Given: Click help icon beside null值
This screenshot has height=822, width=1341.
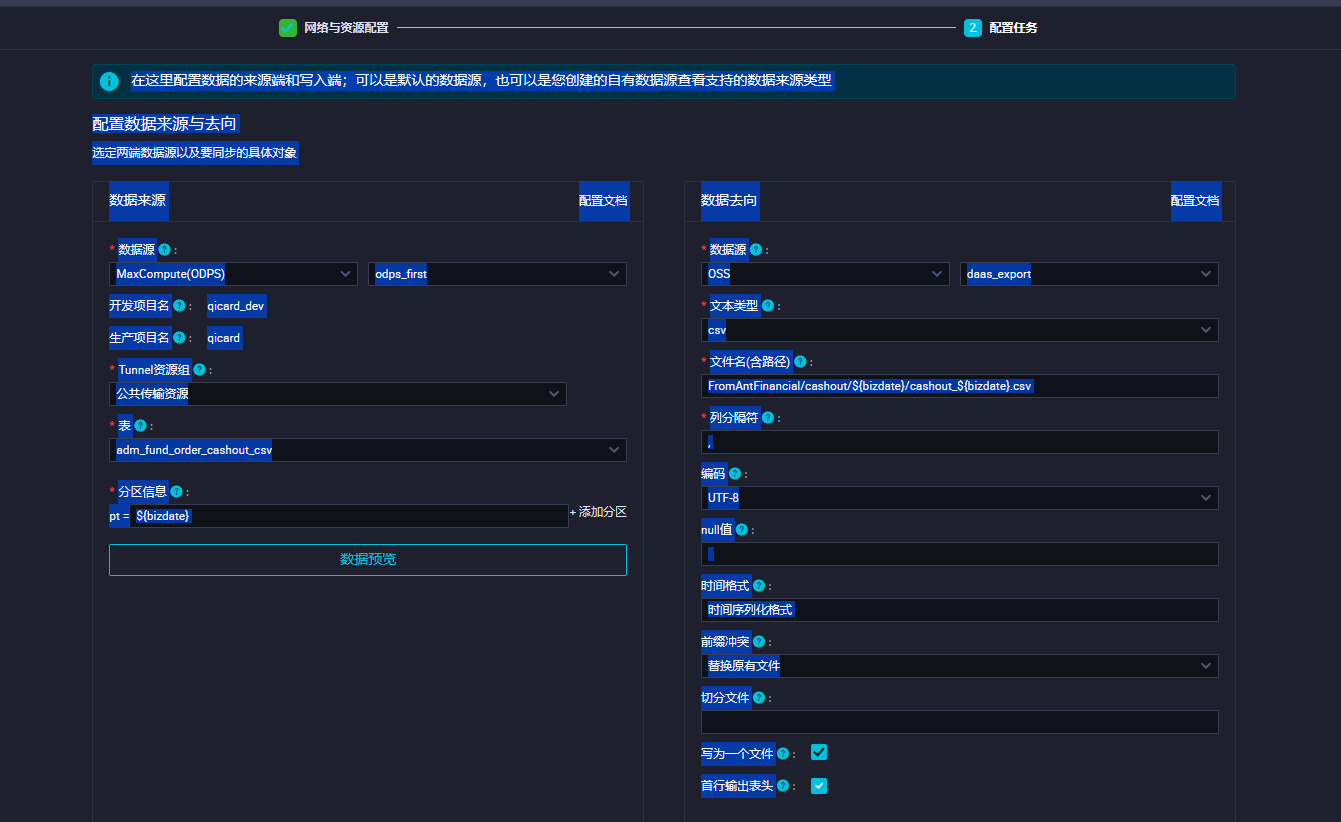Looking at the screenshot, I should tap(742, 530).
